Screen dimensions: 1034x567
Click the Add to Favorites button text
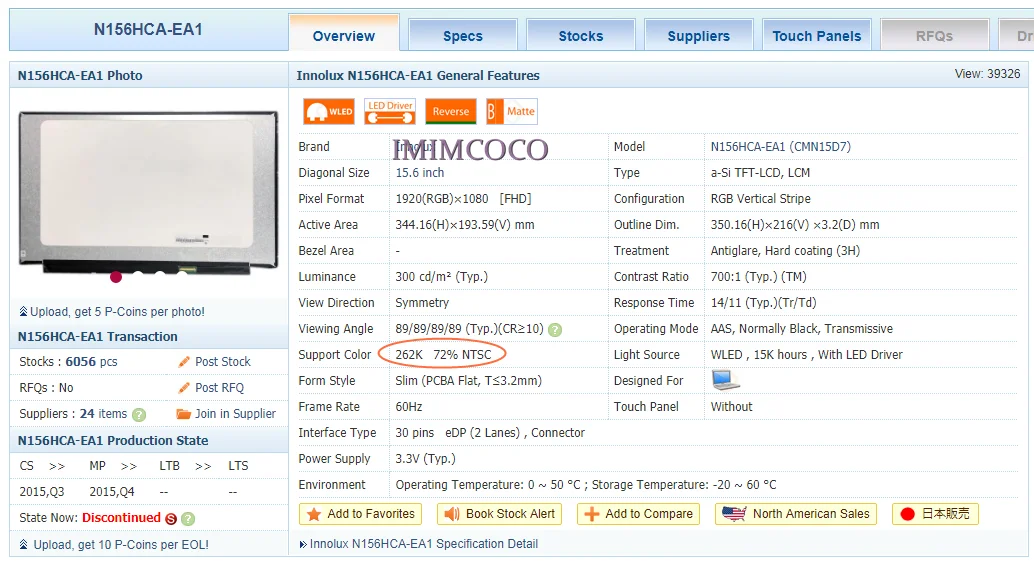click(x=371, y=514)
